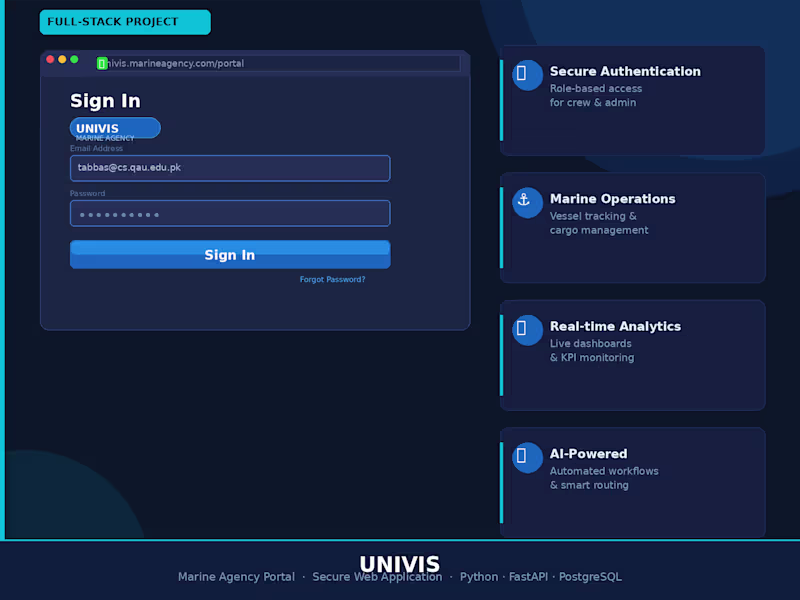Click the anchor icon for Marine Operations
Screen dimensions: 800x600
[x=527, y=203]
